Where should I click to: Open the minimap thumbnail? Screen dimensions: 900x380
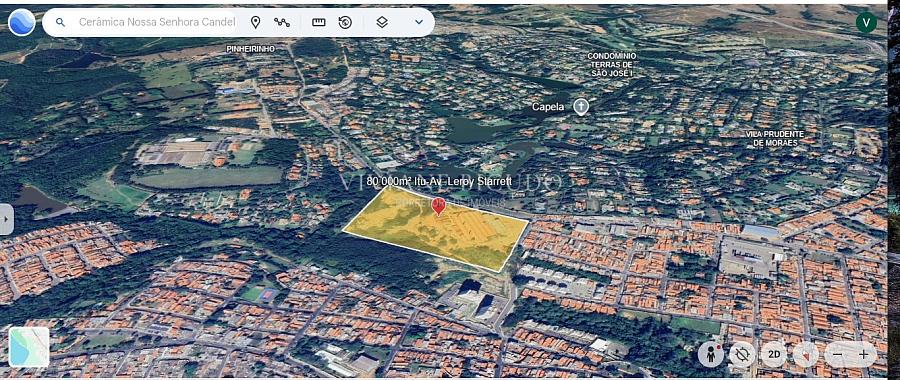[29, 347]
